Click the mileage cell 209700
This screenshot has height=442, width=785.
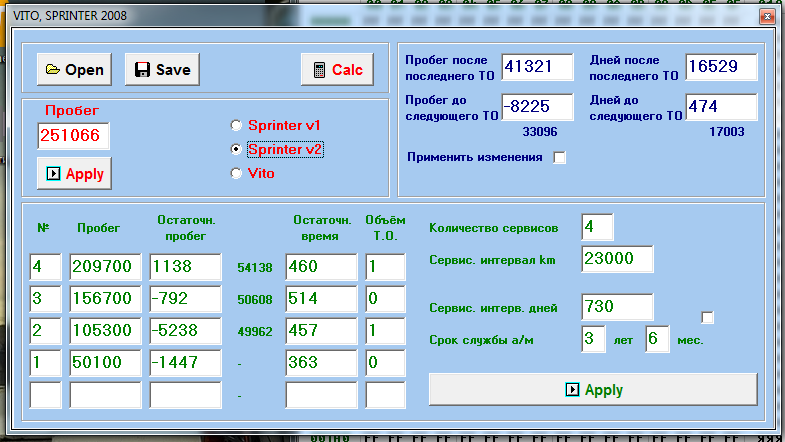click(x=105, y=267)
